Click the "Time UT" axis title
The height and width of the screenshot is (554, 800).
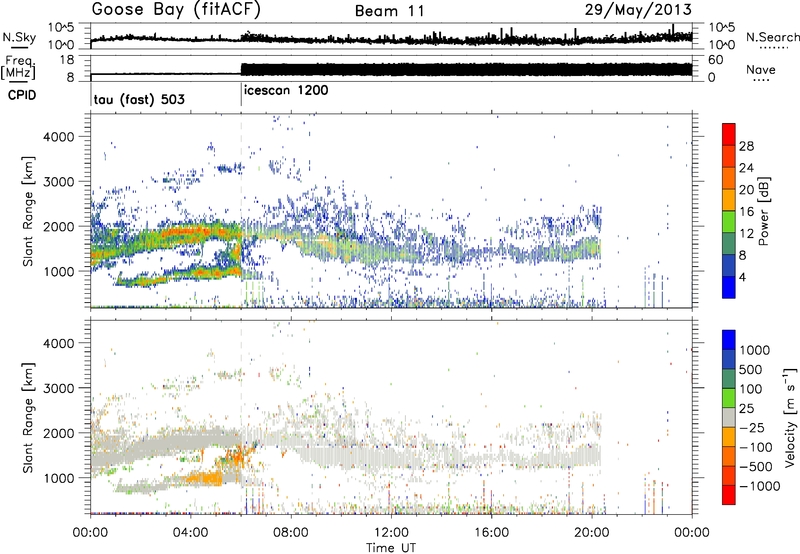391,548
